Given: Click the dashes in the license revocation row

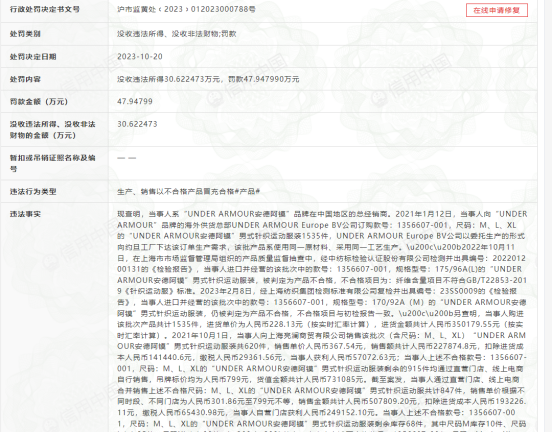Looking at the screenshot, I should click(127, 158).
